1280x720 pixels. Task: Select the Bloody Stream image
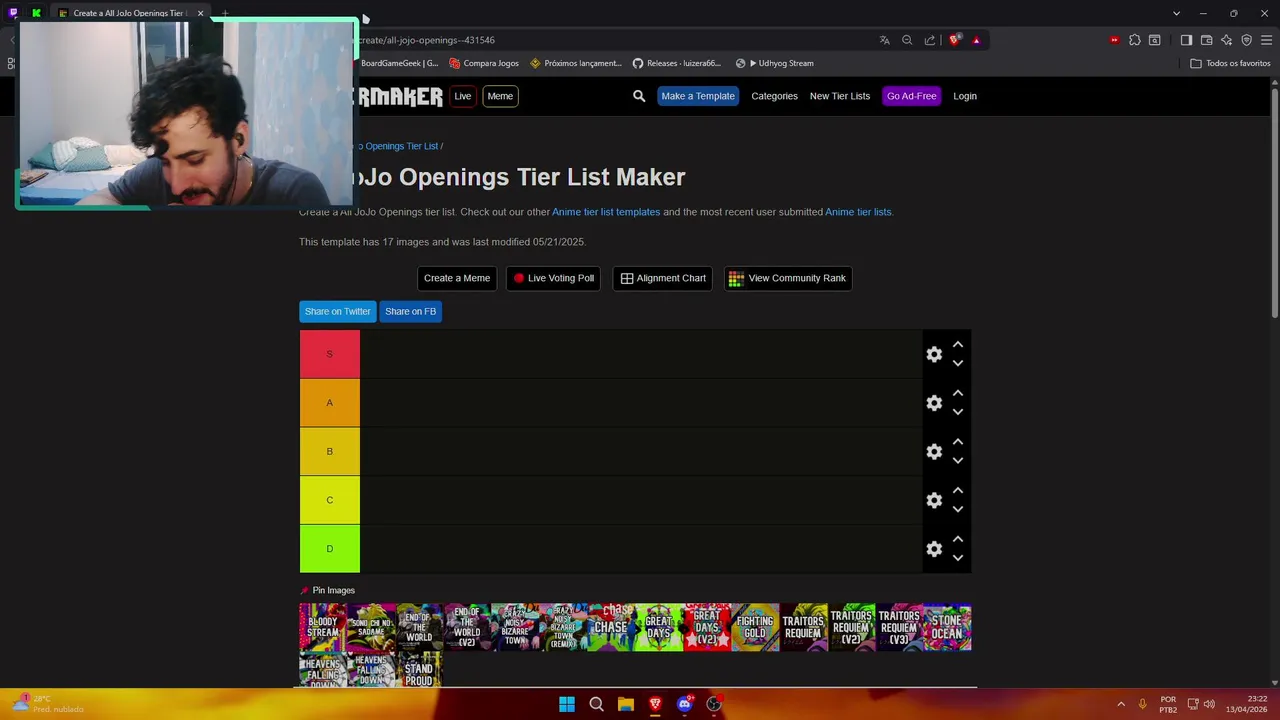(323, 627)
